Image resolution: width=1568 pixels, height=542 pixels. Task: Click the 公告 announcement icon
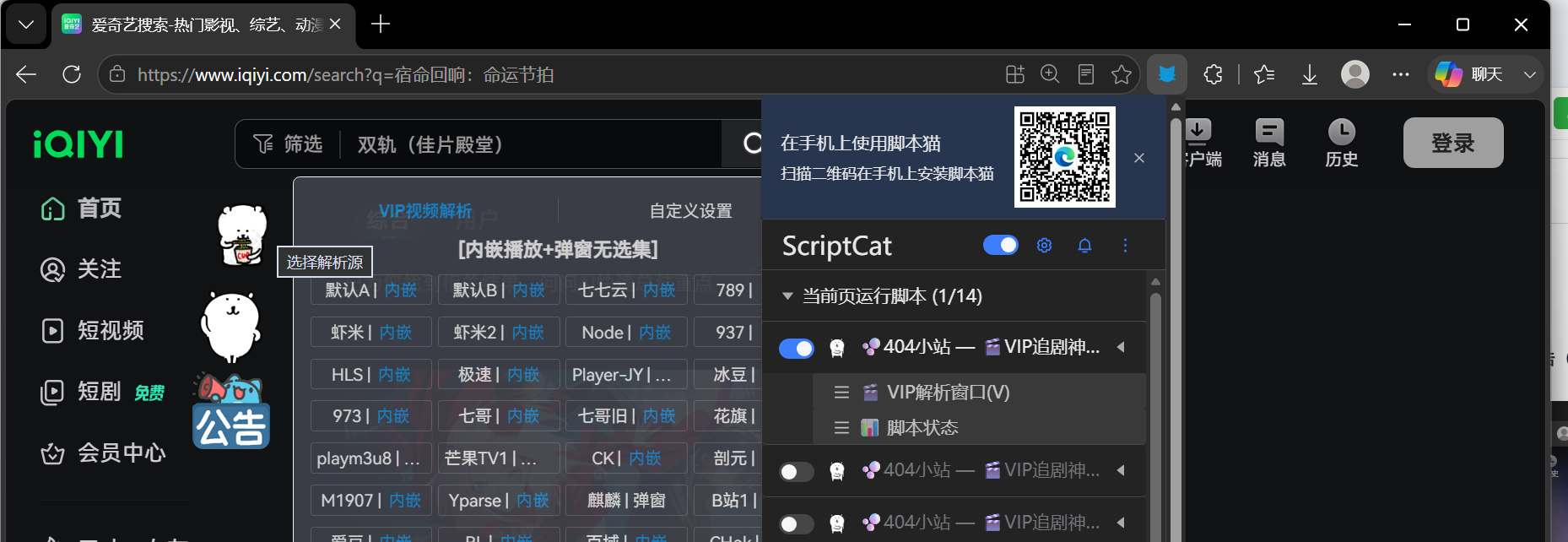point(230,412)
